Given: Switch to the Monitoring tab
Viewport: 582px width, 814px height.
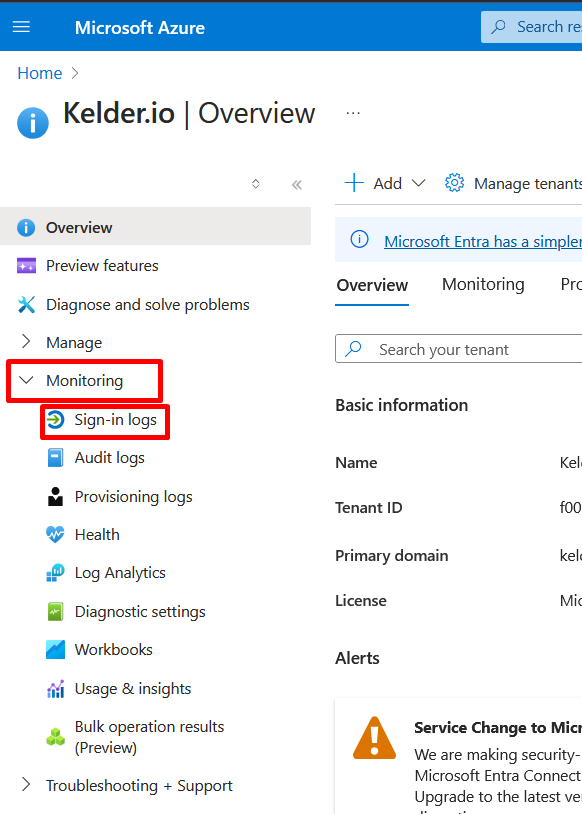Looking at the screenshot, I should click(483, 284).
